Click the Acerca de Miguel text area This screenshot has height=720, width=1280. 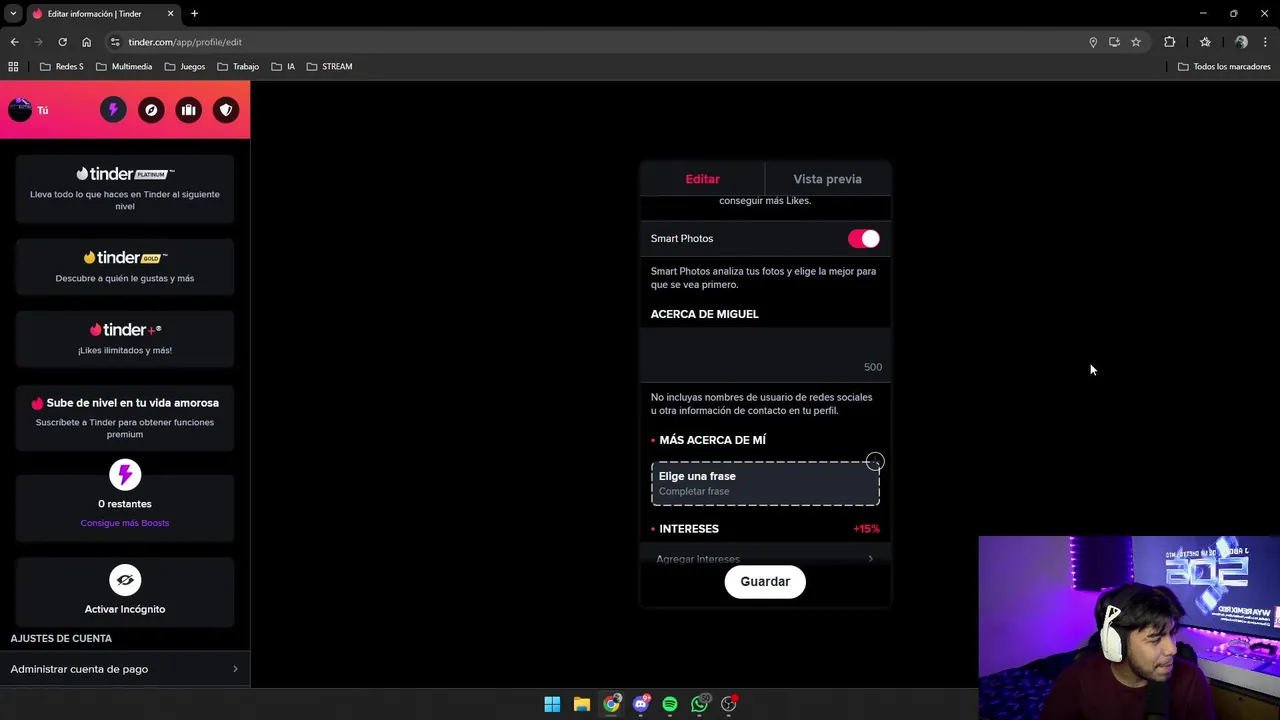click(765, 353)
